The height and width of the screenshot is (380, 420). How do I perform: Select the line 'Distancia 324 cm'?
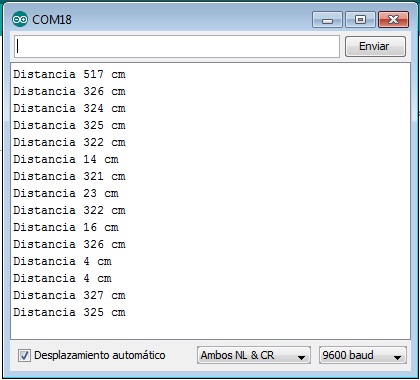pyautogui.click(x=69, y=108)
